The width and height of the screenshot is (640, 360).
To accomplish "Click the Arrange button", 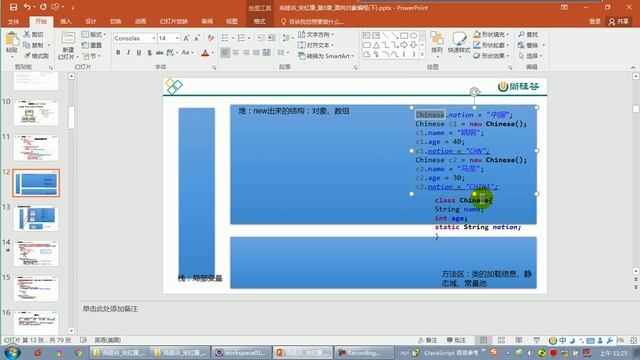I will [x=437, y=43].
